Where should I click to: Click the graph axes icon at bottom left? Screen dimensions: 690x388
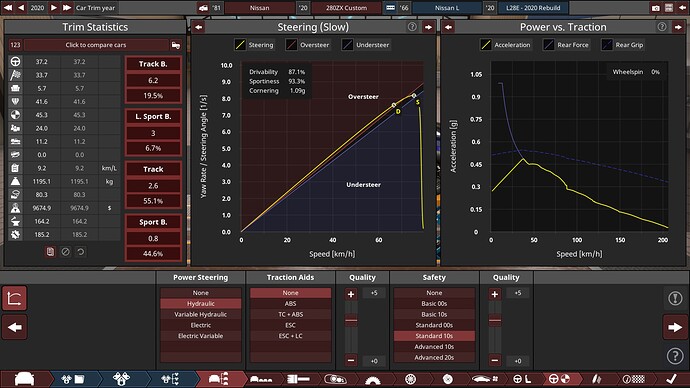pyautogui.click(x=15, y=299)
